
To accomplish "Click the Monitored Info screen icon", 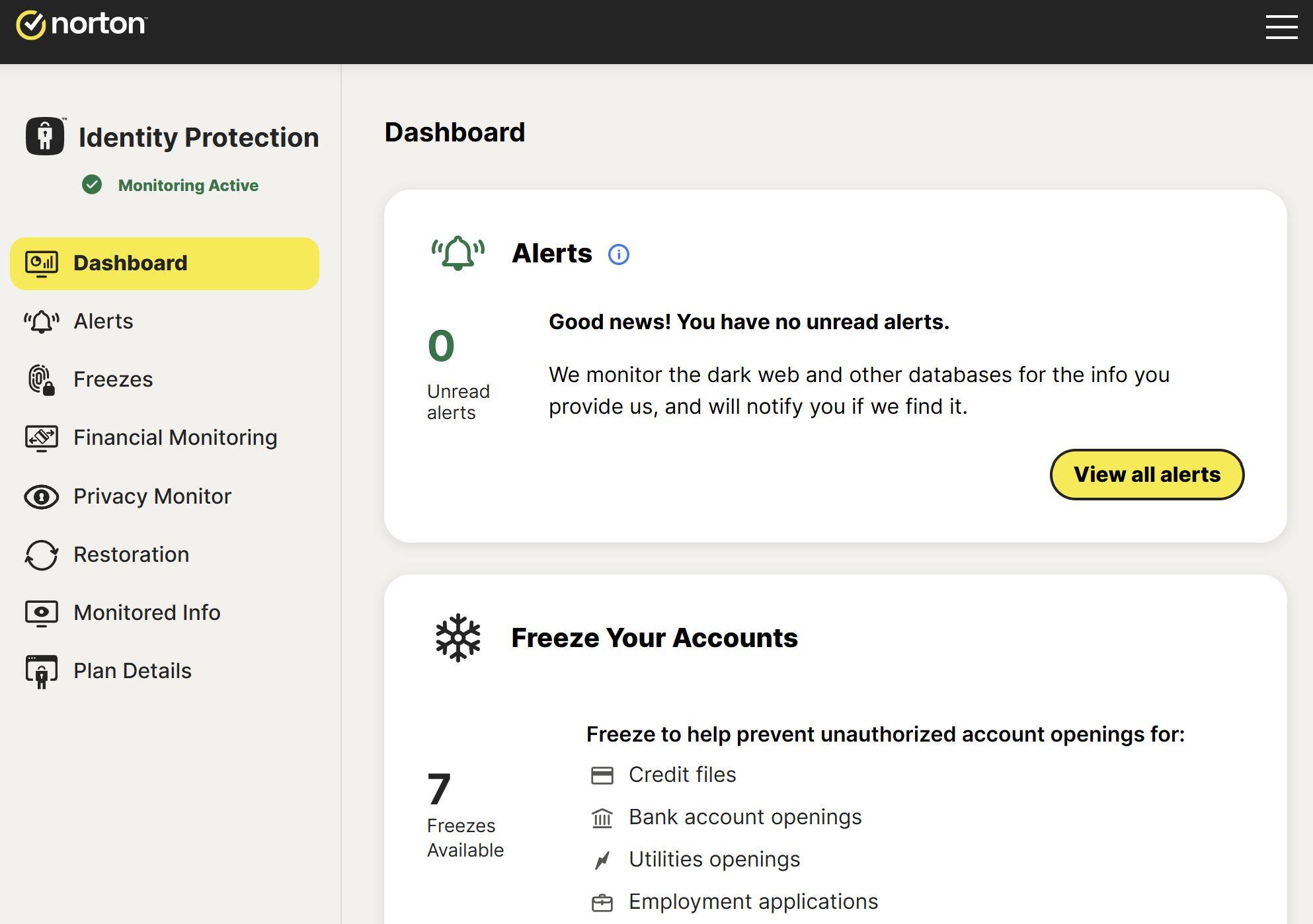I will coord(41,613).
